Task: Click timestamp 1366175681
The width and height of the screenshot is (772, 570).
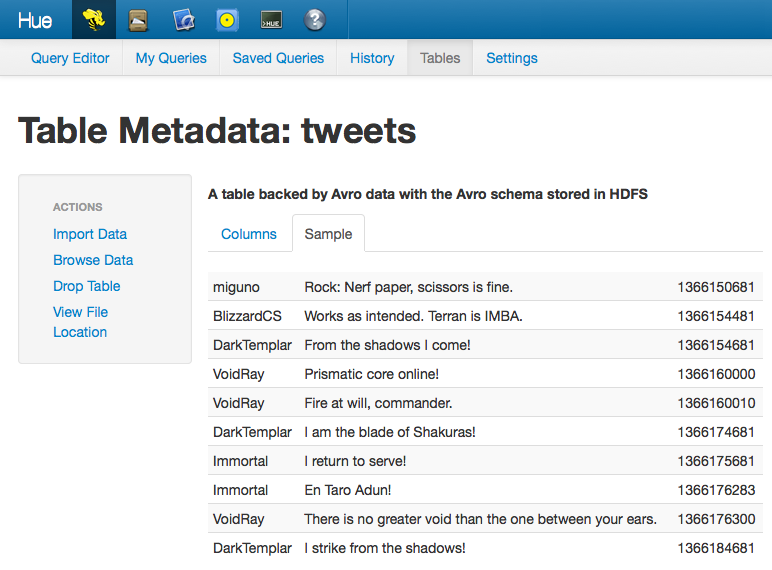Action: click(x=716, y=461)
